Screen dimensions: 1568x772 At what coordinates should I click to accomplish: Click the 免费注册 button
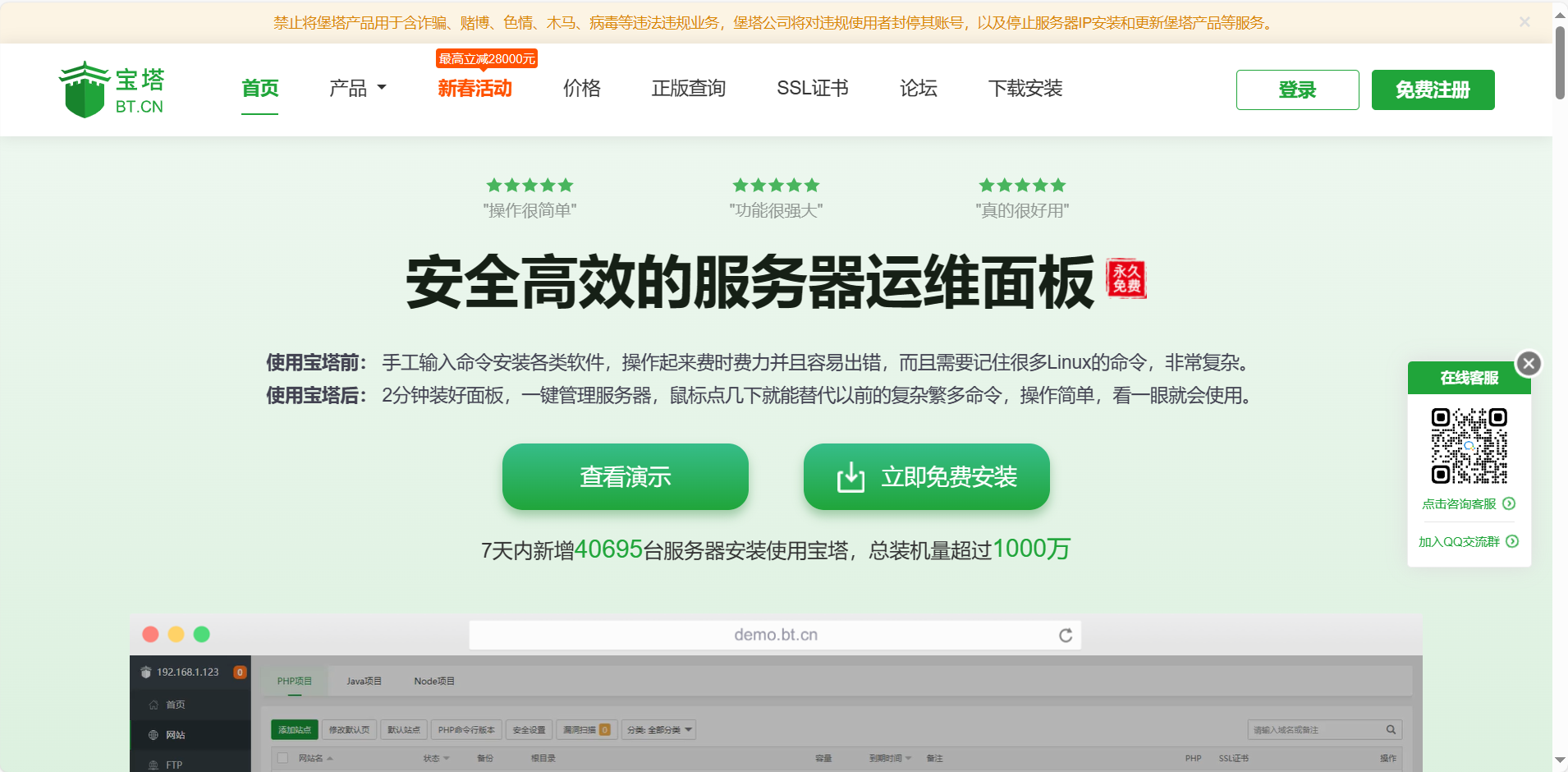pyautogui.click(x=1432, y=90)
